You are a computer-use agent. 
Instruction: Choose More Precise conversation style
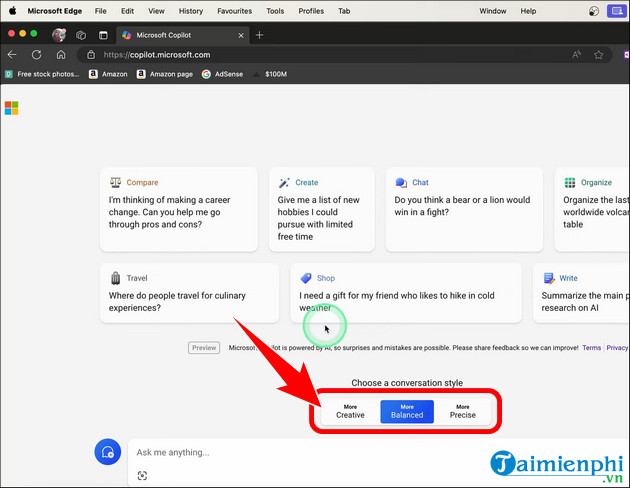[x=462, y=412]
